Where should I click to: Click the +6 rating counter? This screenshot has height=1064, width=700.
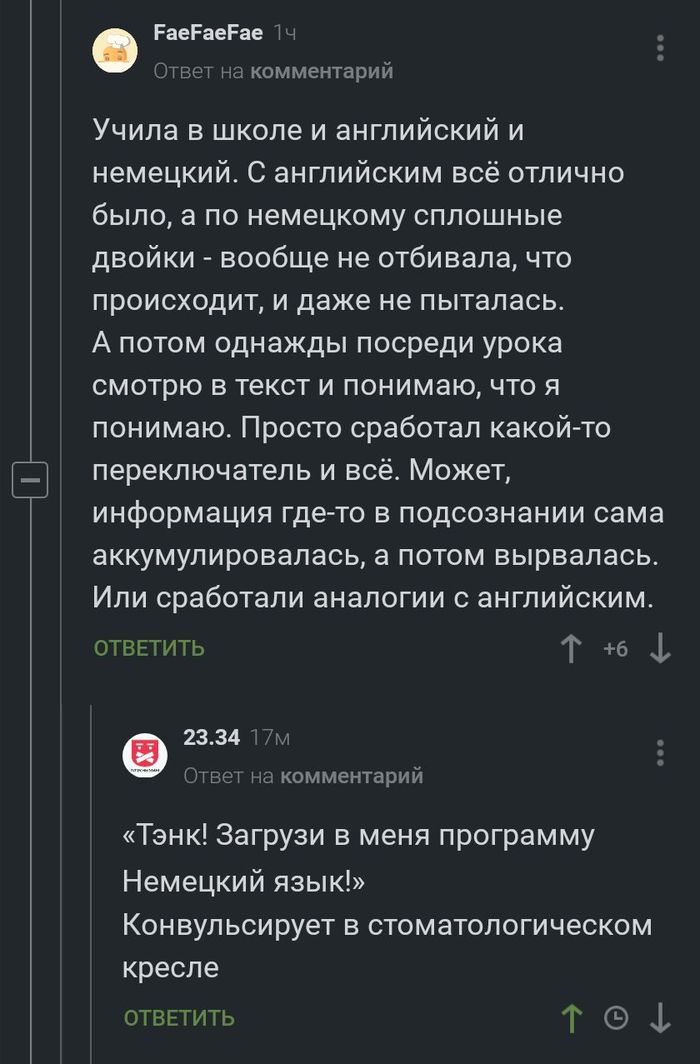coord(616,649)
